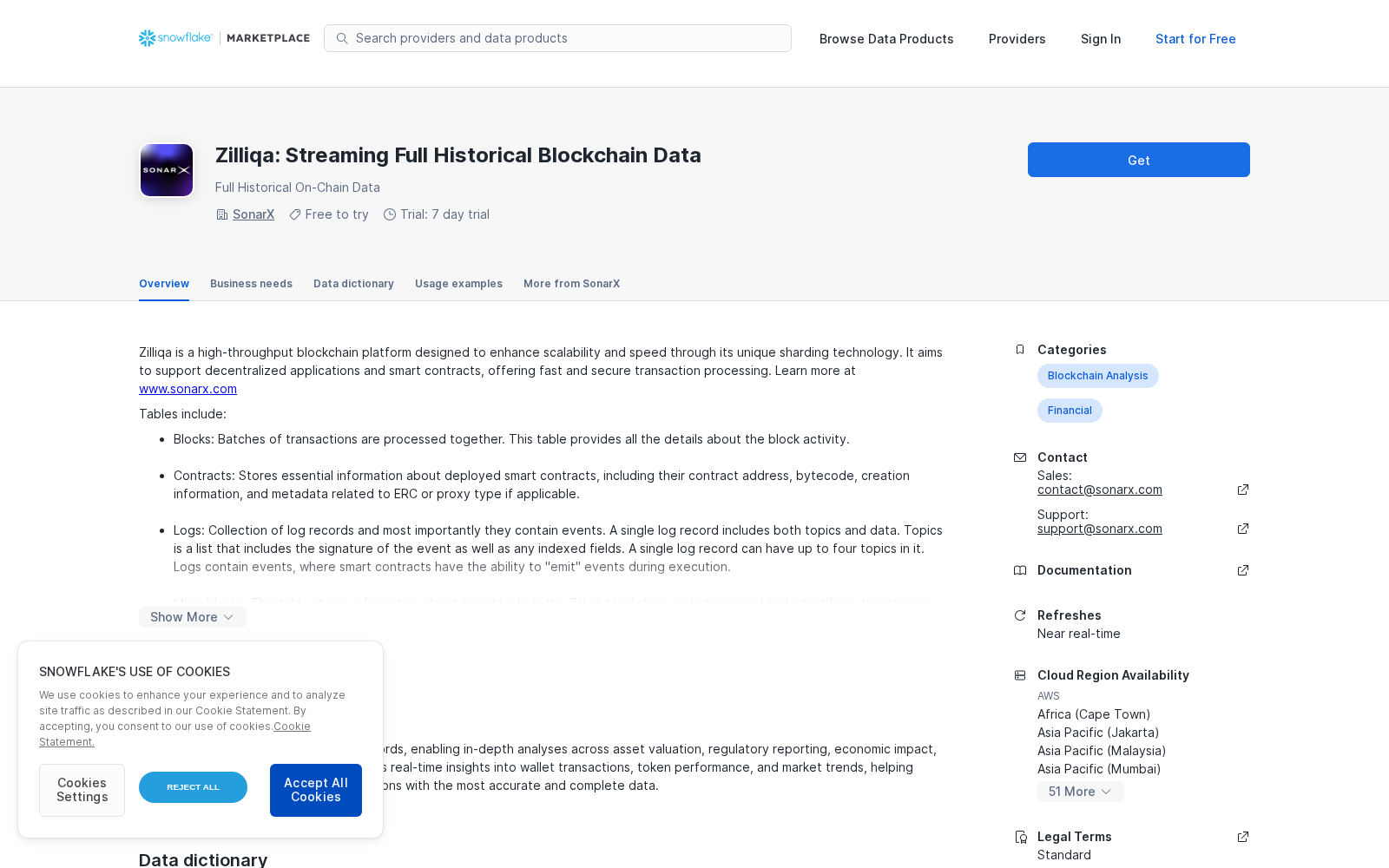
Task: Click the Asia Pacific (Malaysia) region
Action: (1102, 751)
